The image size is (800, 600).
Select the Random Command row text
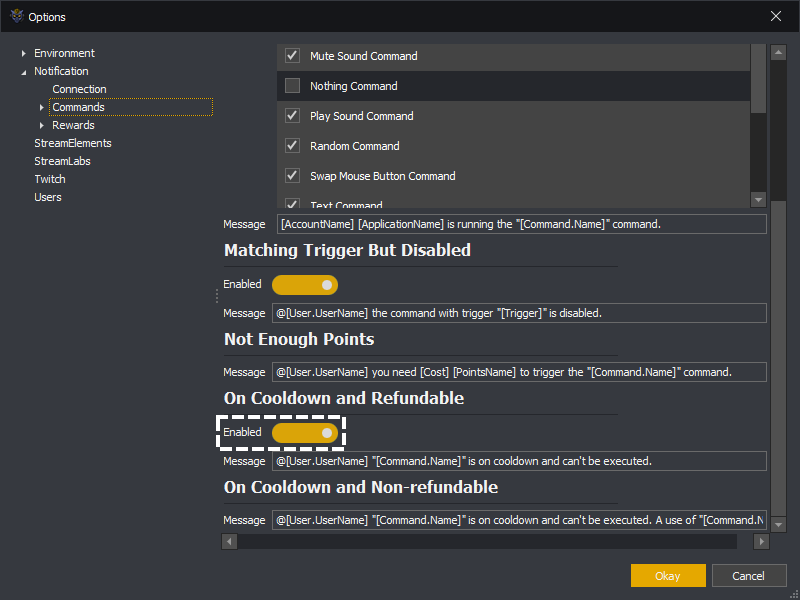tap(355, 146)
